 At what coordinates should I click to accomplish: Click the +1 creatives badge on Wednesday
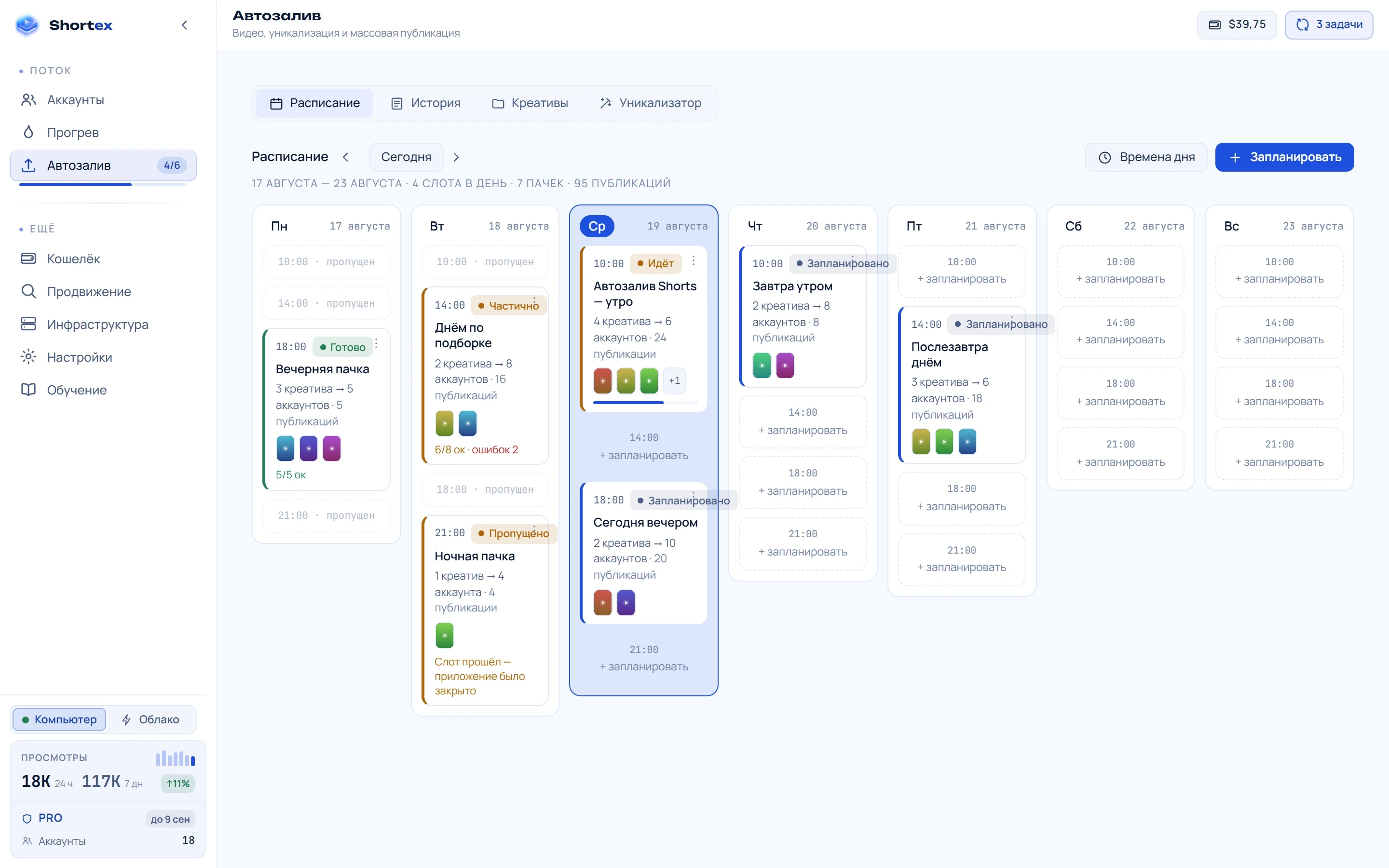(x=674, y=380)
